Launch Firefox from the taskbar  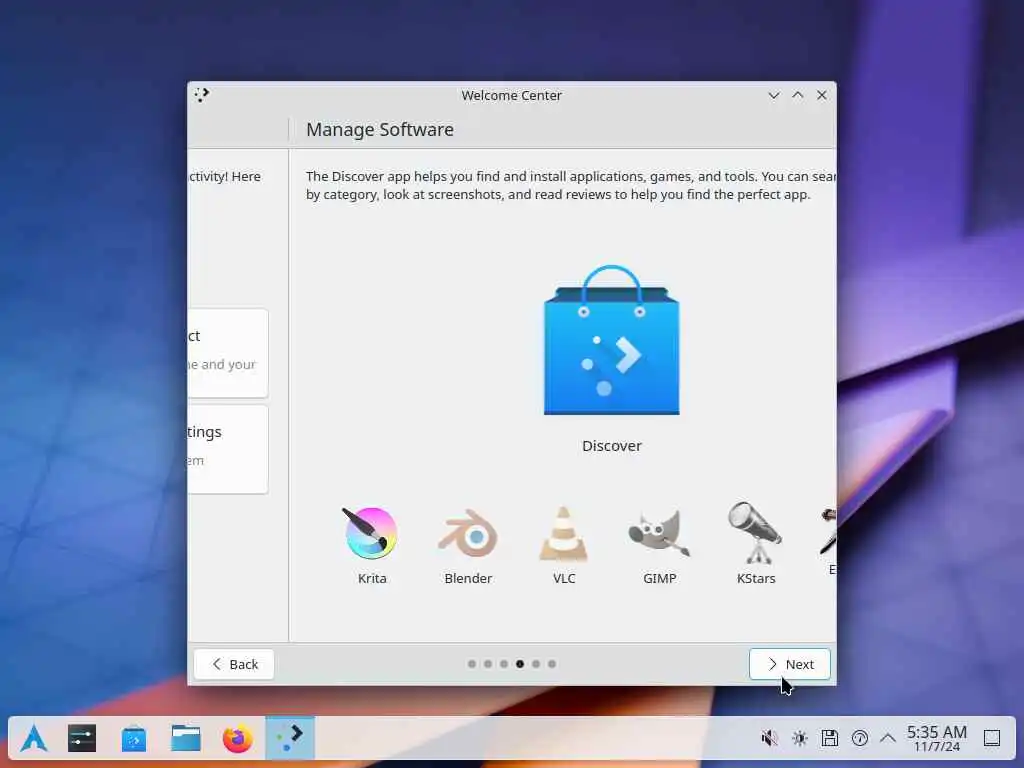click(237, 739)
